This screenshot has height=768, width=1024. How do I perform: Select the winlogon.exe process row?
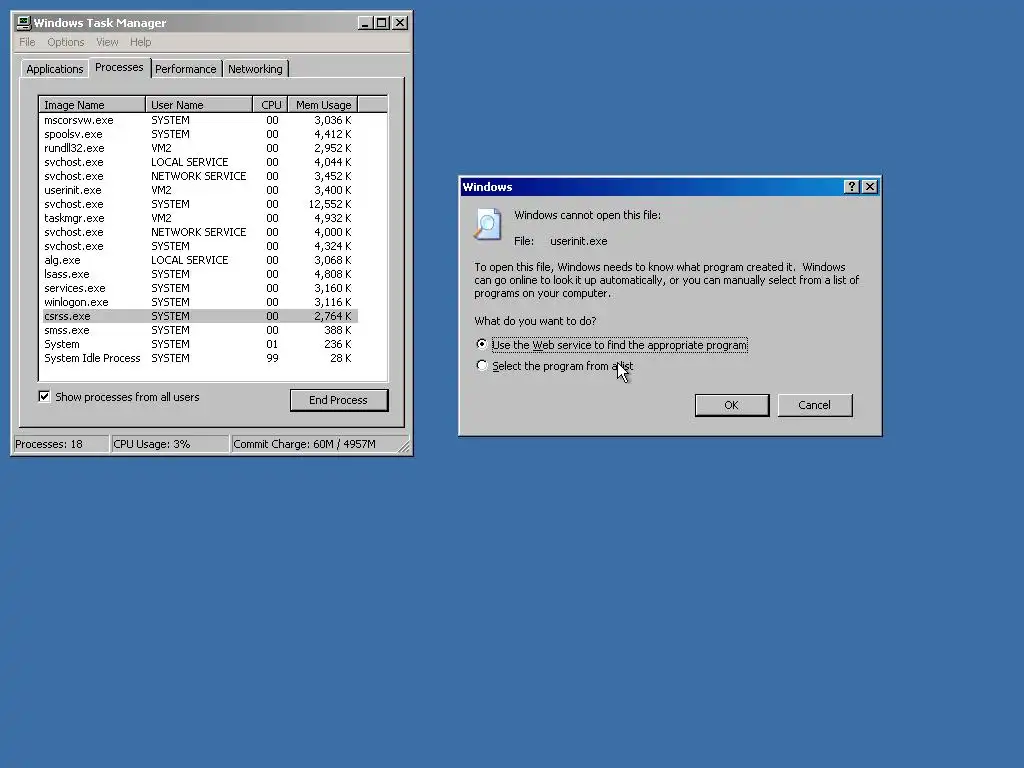pos(198,302)
